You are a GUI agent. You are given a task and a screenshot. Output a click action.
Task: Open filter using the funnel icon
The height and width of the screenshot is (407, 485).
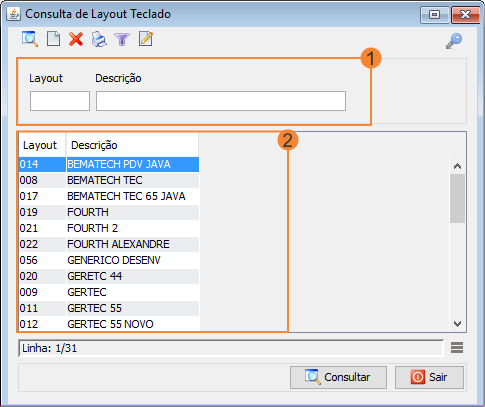point(122,39)
